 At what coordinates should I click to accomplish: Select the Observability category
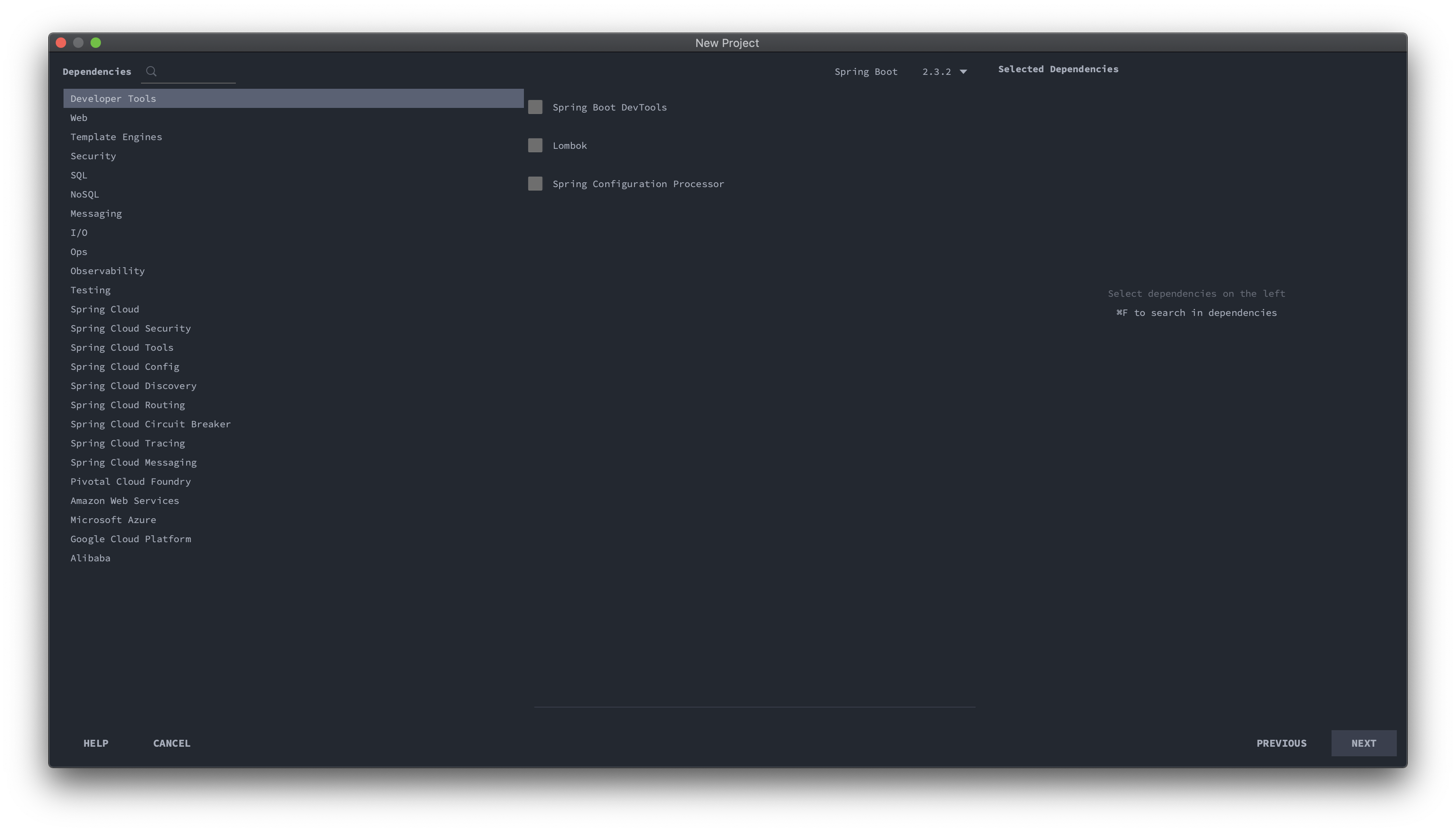coord(293,271)
